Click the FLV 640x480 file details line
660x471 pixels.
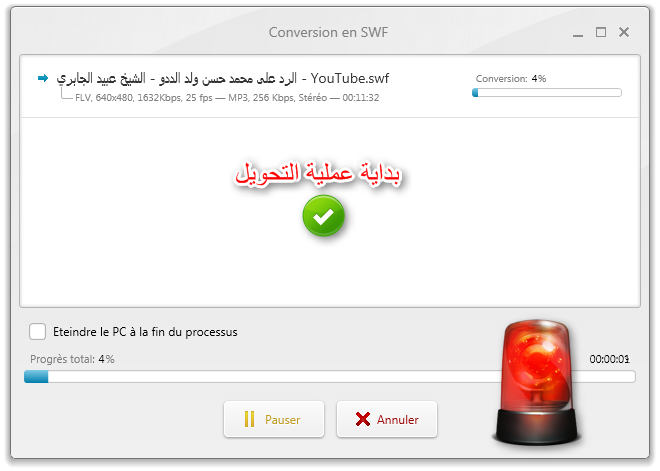coord(227,98)
